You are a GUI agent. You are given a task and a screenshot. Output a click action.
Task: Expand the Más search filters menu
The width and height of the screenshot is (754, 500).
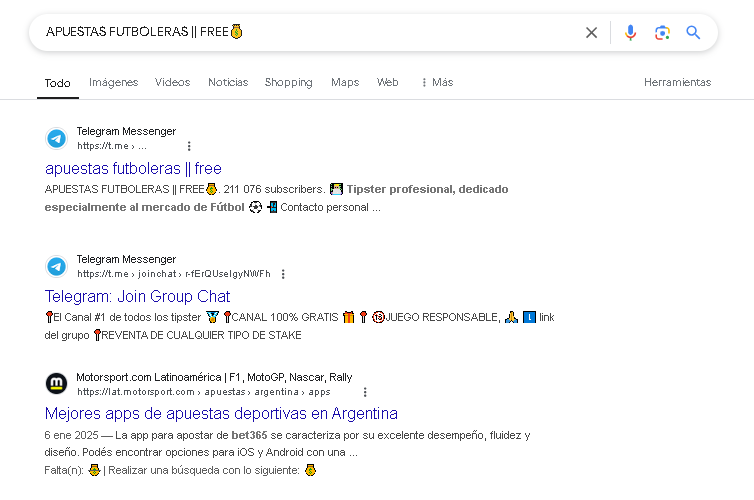point(437,83)
